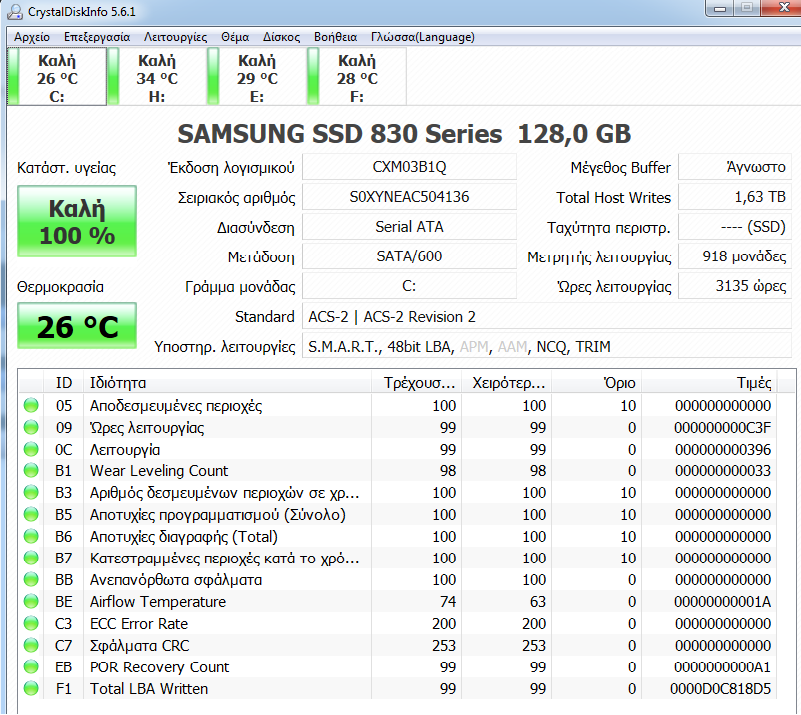This screenshot has height=715, width=801.
Task: Click the green 26 °C temperature button
Action: pos(77,326)
